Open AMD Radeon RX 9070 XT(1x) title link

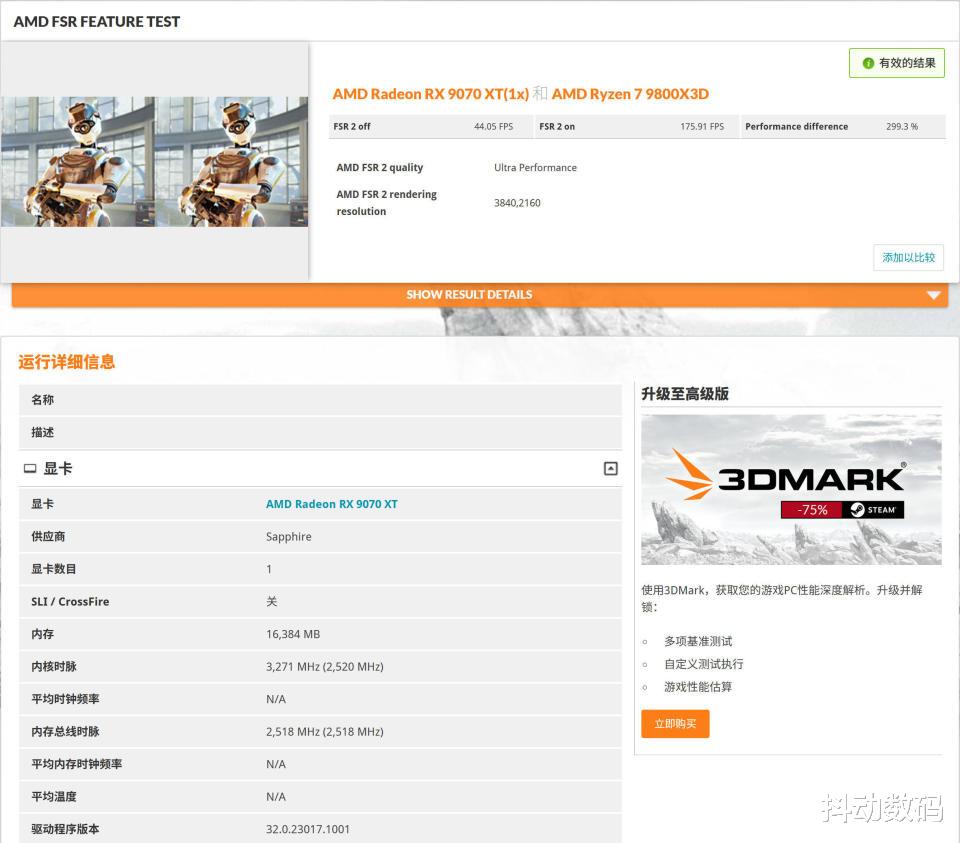(430, 94)
